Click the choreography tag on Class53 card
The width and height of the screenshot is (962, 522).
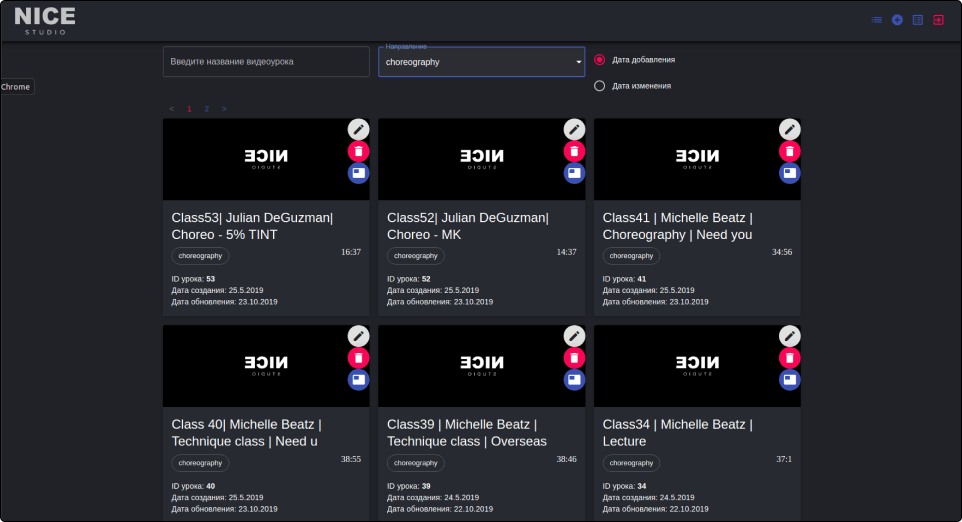(200, 256)
